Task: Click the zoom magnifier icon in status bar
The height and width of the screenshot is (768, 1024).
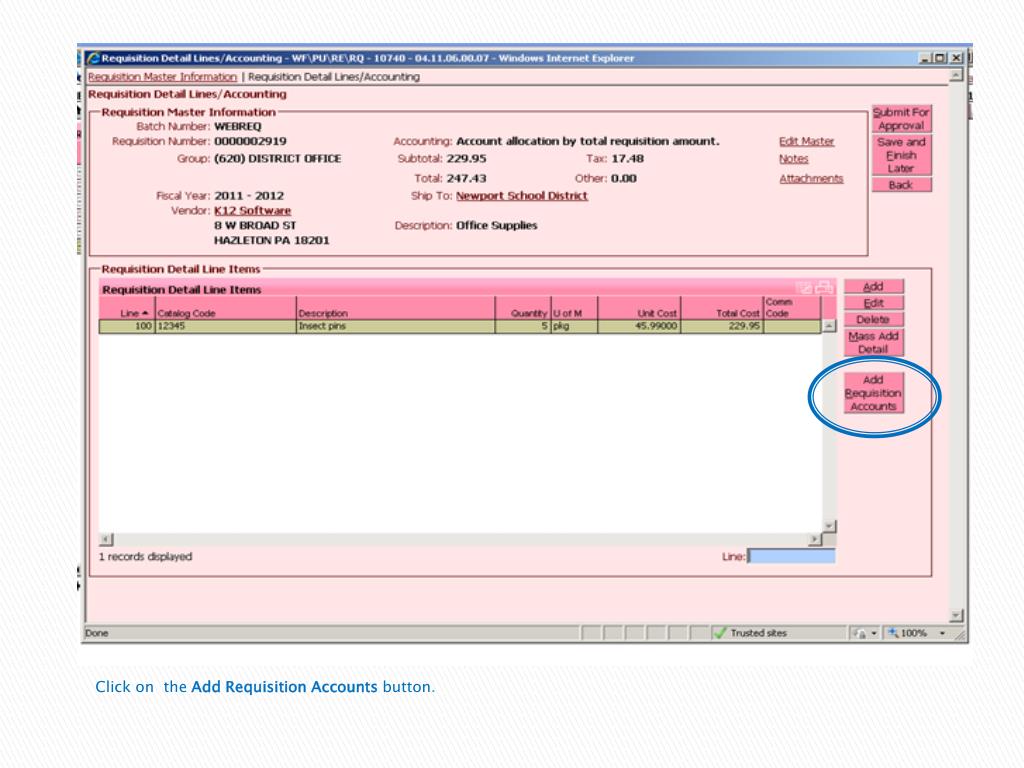Action: [x=893, y=632]
